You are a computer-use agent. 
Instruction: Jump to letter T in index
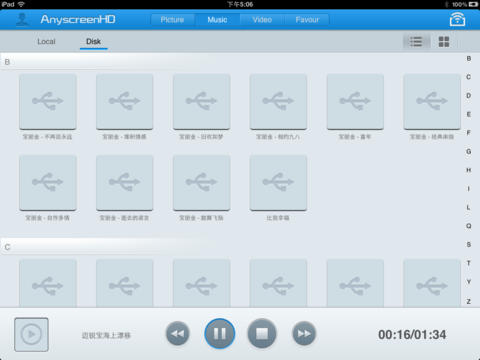click(469, 263)
